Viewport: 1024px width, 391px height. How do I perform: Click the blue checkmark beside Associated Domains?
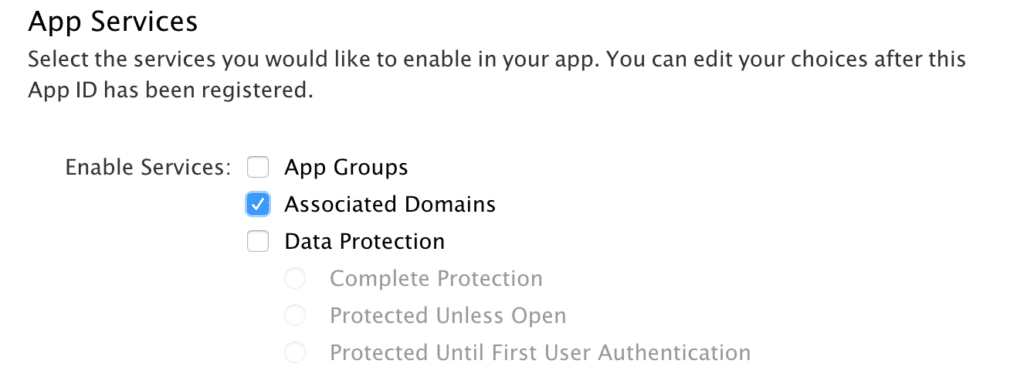coord(258,204)
